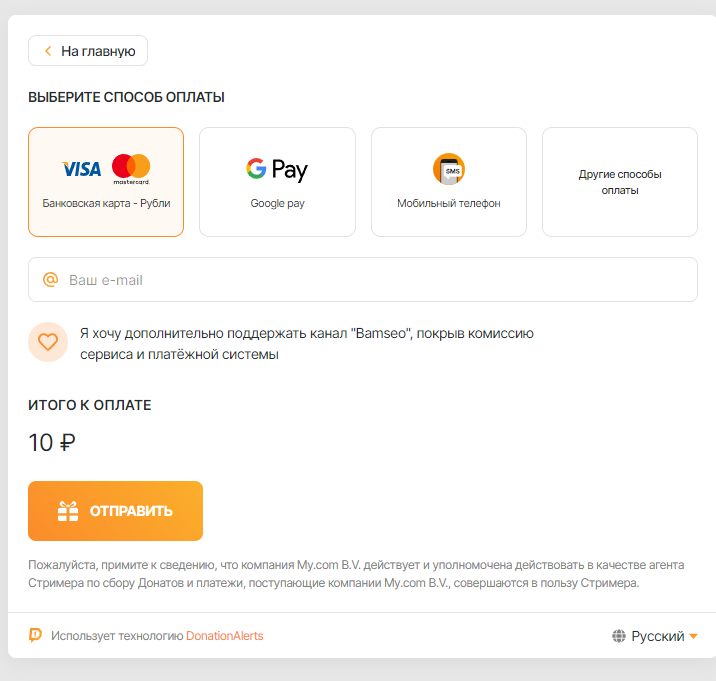Screen dimensions: 716x681
Task: Click the orange ОТПРАВИТЬ button
Action: point(116,511)
